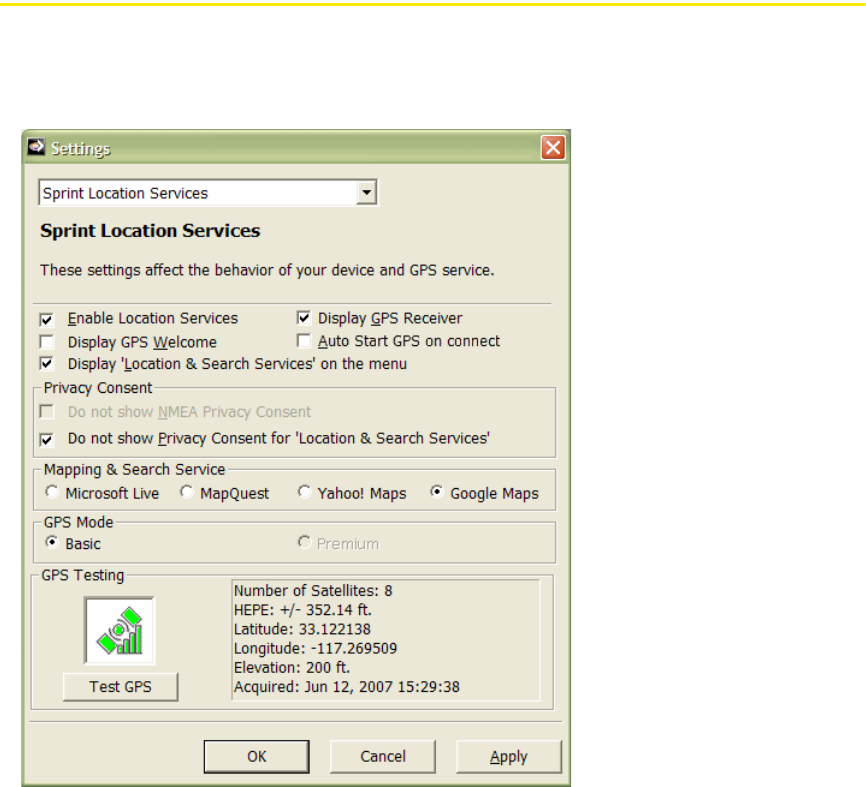Select Yahoo! Maps mapping service
The width and height of the screenshot is (866, 787).
(x=304, y=492)
